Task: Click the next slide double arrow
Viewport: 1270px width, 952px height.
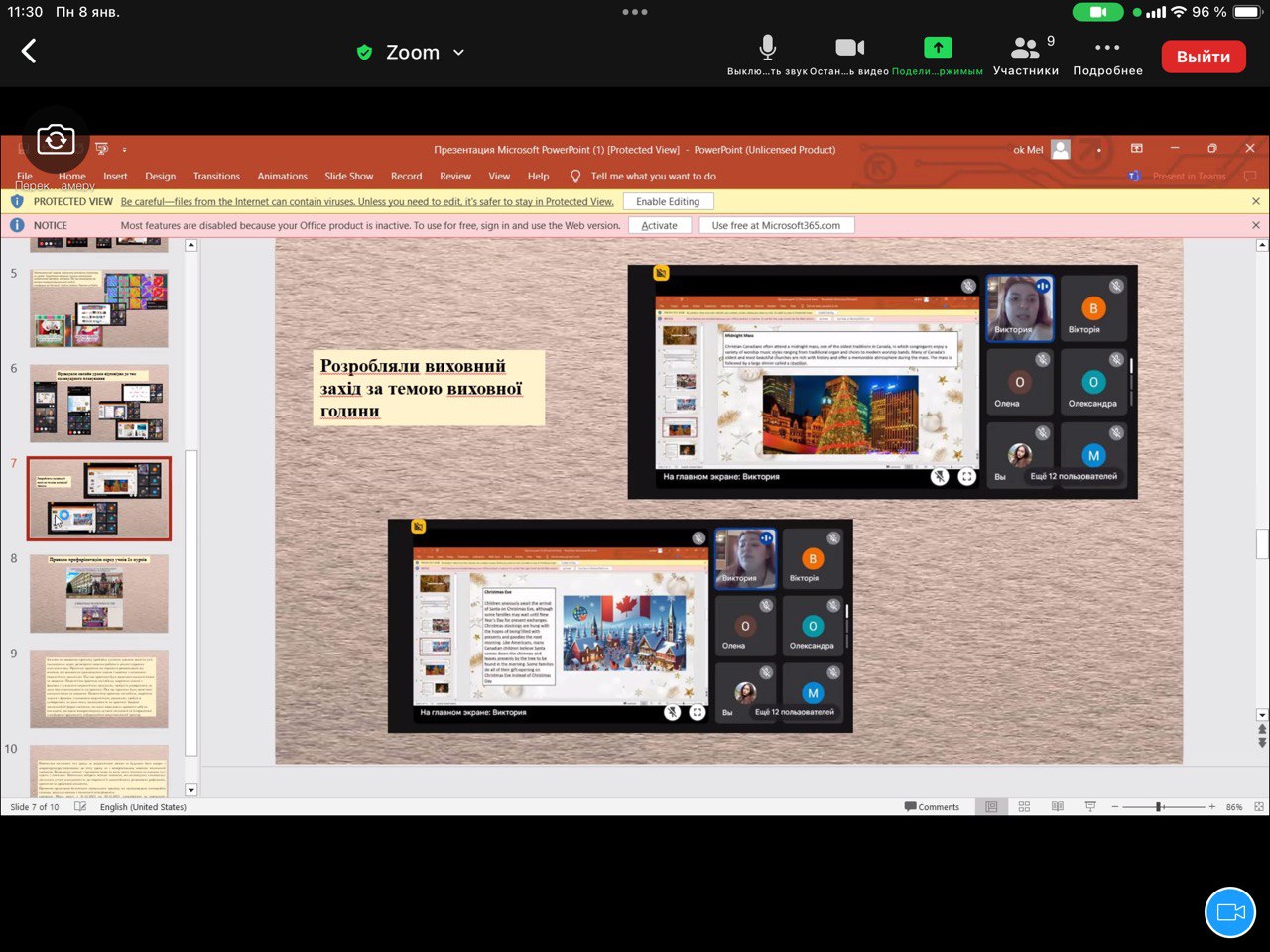Action: click(x=1262, y=742)
